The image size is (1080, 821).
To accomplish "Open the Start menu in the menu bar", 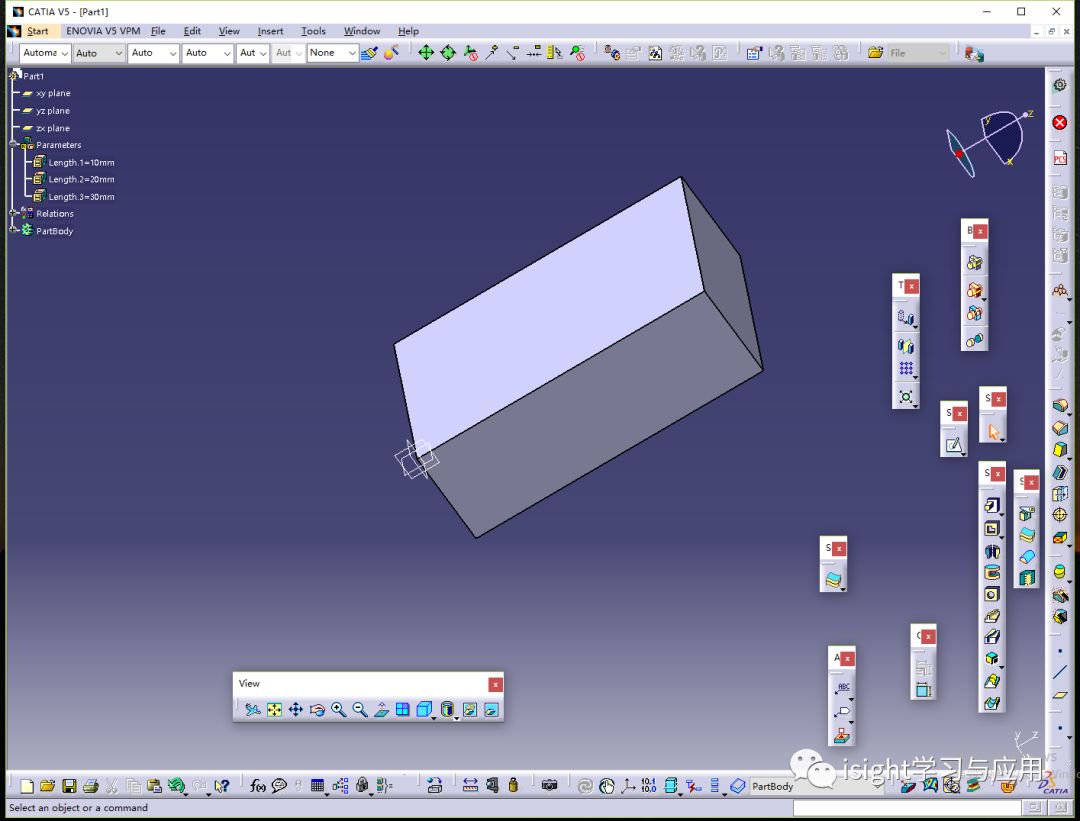I will [x=37, y=30].
